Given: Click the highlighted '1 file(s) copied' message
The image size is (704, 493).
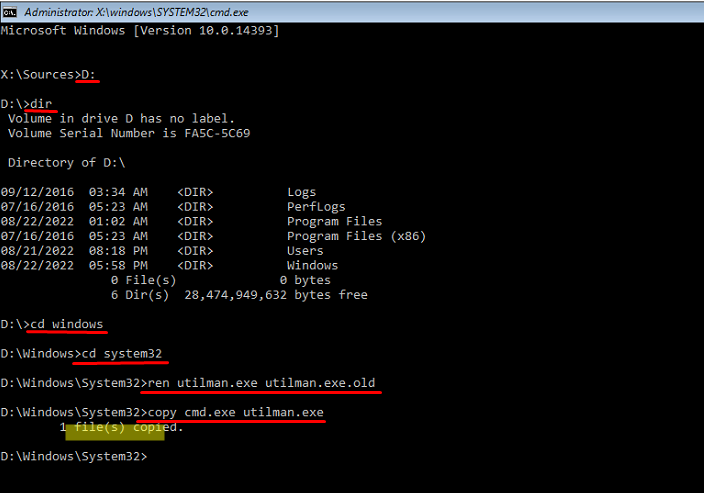Looking at the screenshot, I should (x=121, y=428).
